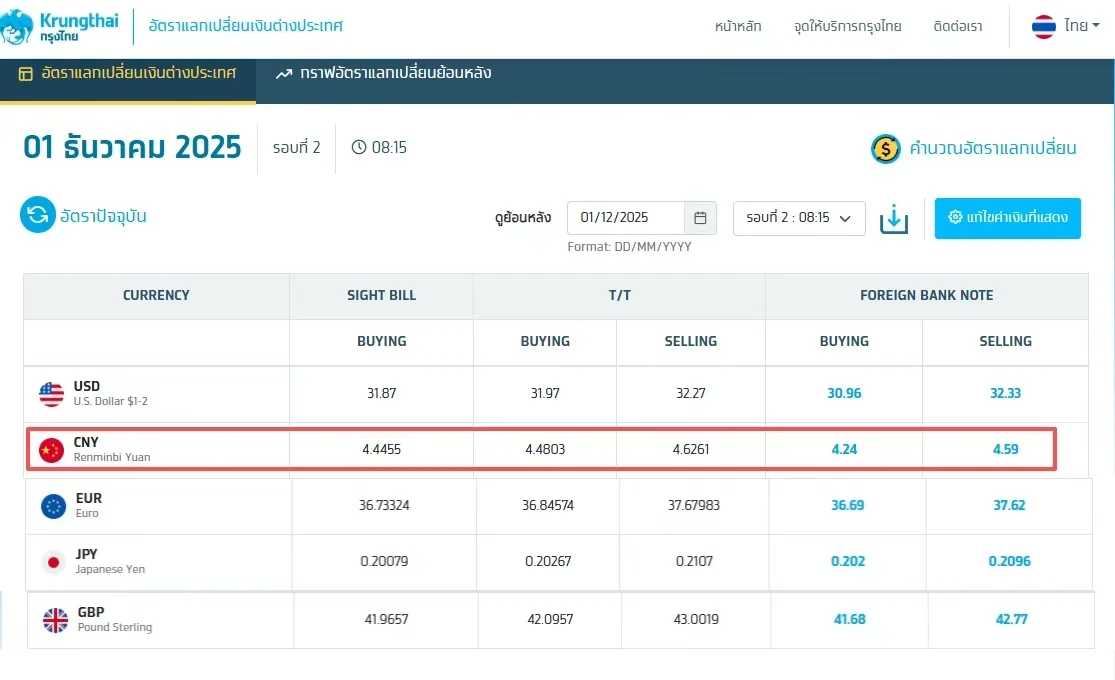This screenshot has width=1115, height=680.
Task: Click JPY sight bill value 0.20079
Action: (384, 561)
